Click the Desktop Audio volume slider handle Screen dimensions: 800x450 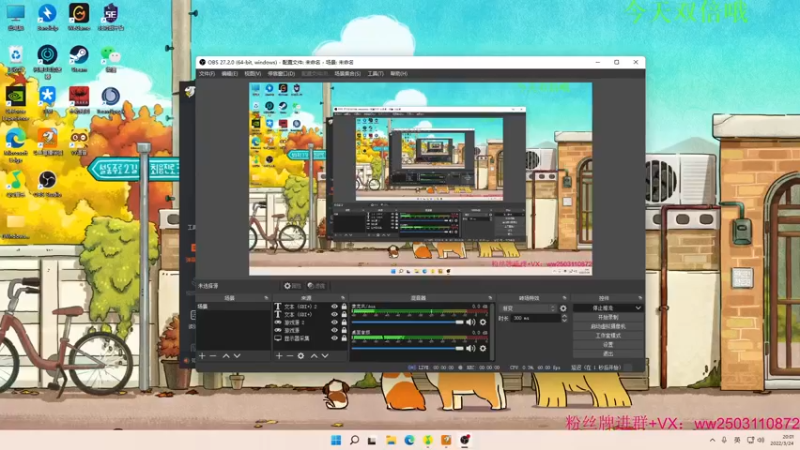tap(459, 348)
